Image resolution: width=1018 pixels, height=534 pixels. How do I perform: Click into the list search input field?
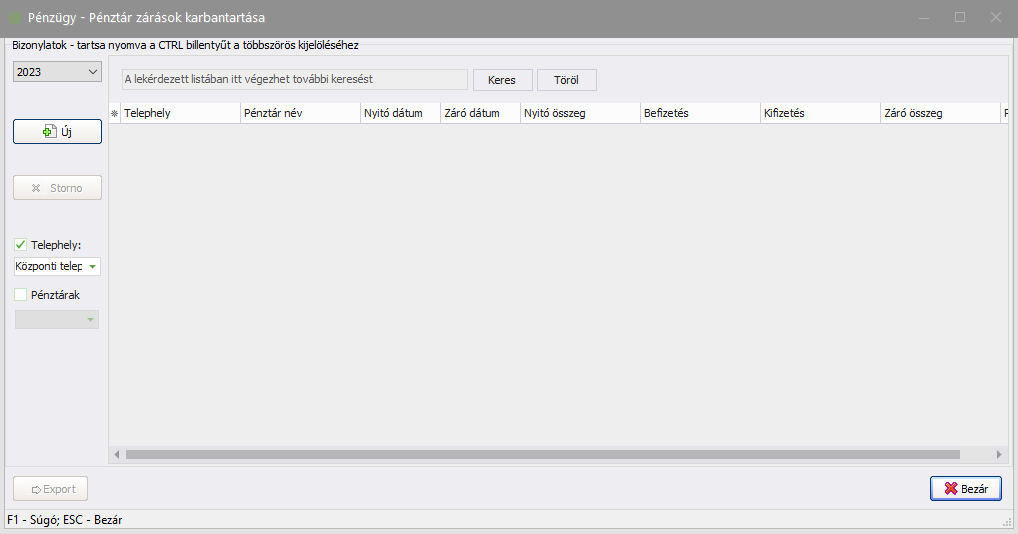pyautogui.click(x=294, y=79)
